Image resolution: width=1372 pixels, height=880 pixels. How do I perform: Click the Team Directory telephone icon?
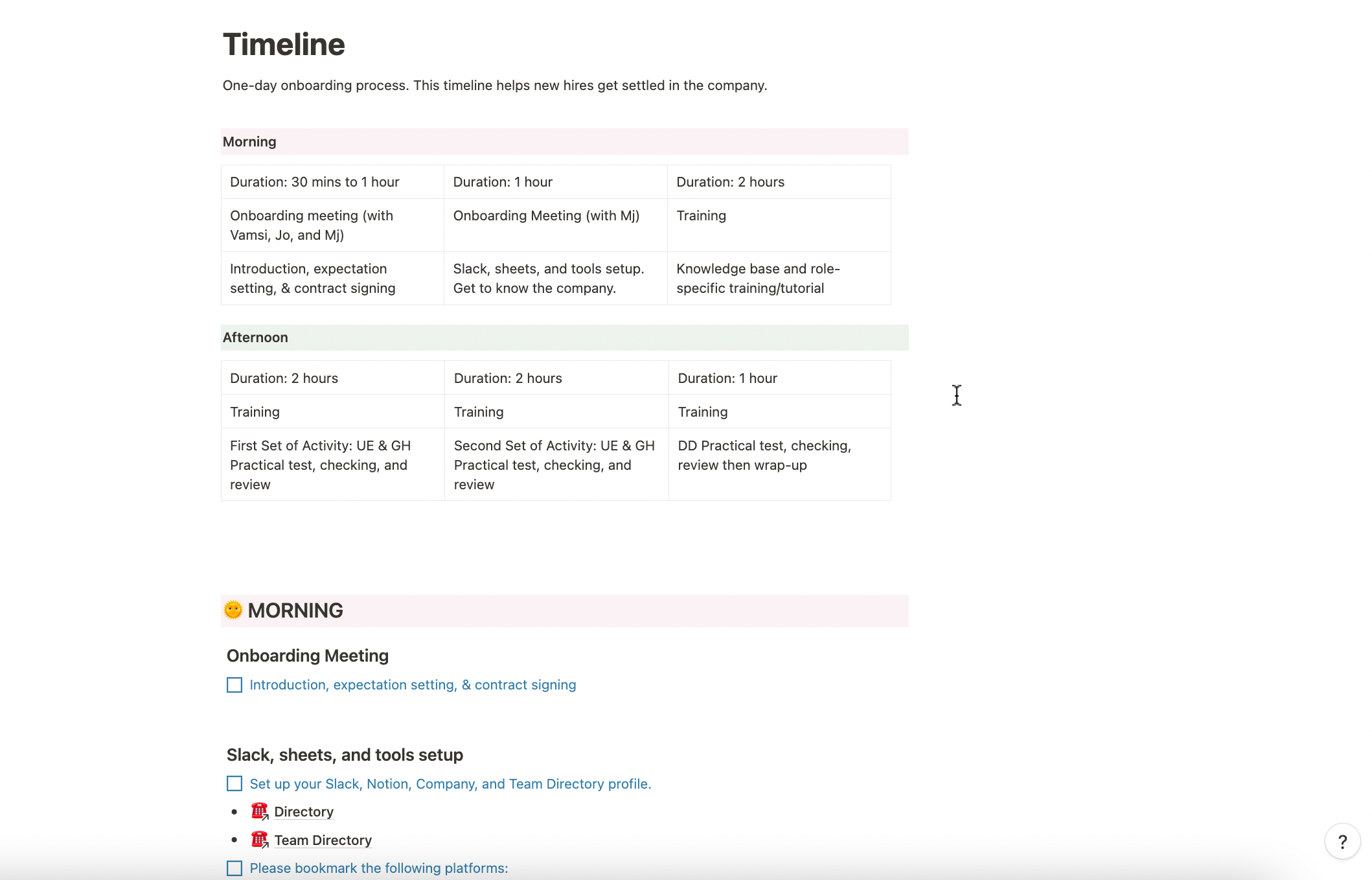tap(259, 840)
